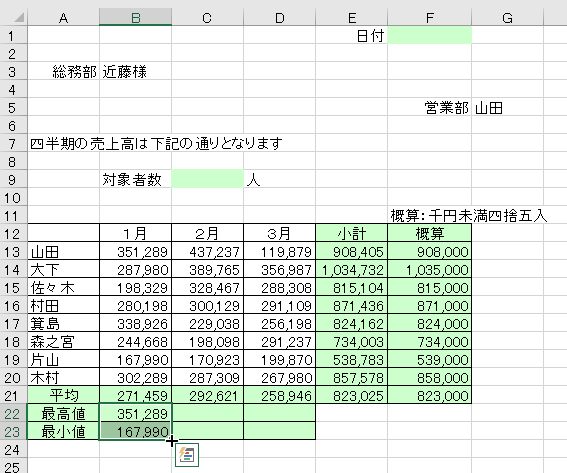567x473 pixels.
Task: Click cell with value 338,926
Action: pos(136,323)
